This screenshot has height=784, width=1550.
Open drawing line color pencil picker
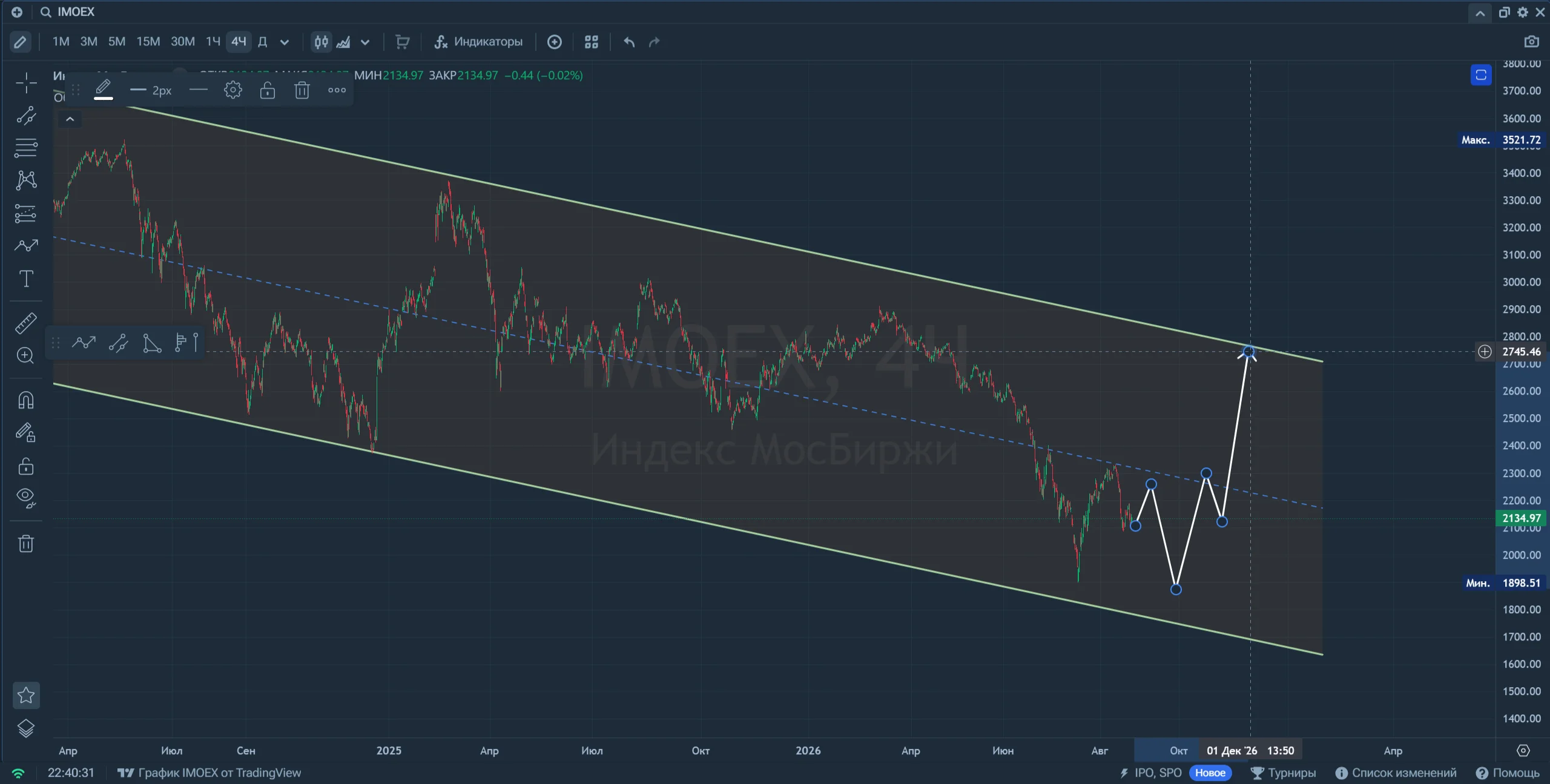104,90
